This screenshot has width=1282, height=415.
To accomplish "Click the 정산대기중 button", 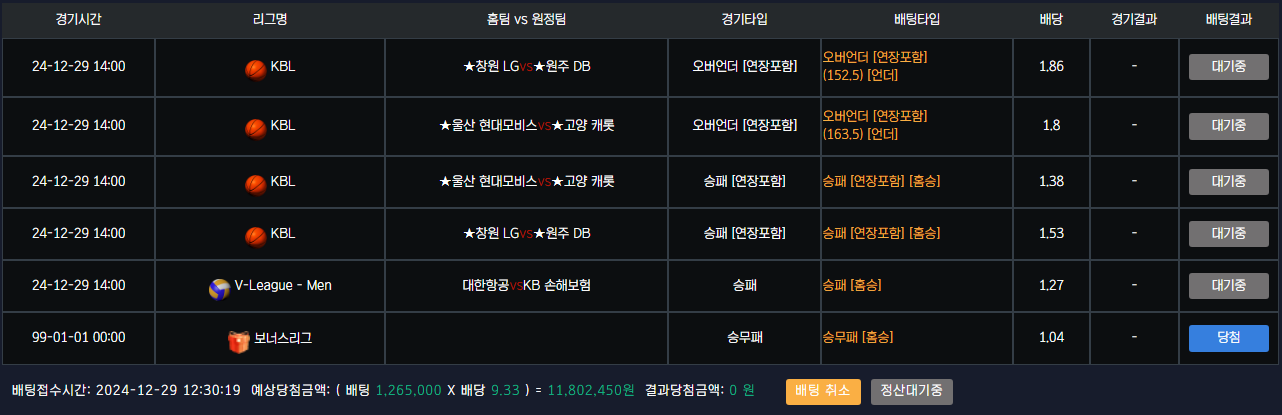I will [911, 392].
